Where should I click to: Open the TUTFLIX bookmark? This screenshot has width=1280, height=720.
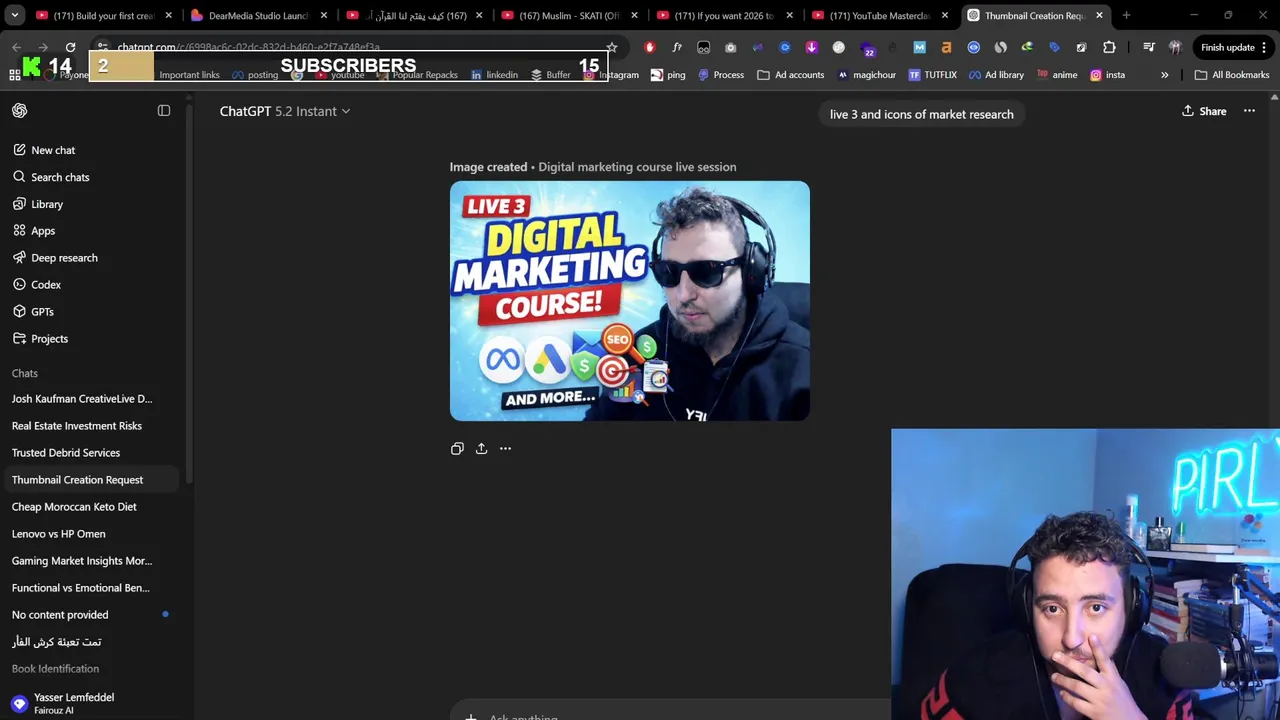pyautogui.click(x=932, y=75)
